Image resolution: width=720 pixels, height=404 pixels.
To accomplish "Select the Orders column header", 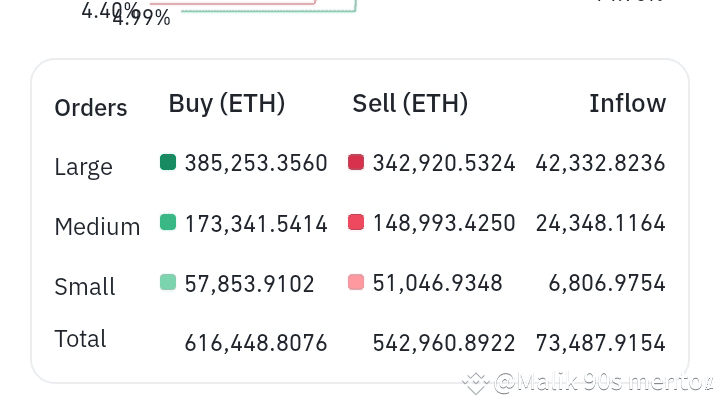I will coord(90,108).
